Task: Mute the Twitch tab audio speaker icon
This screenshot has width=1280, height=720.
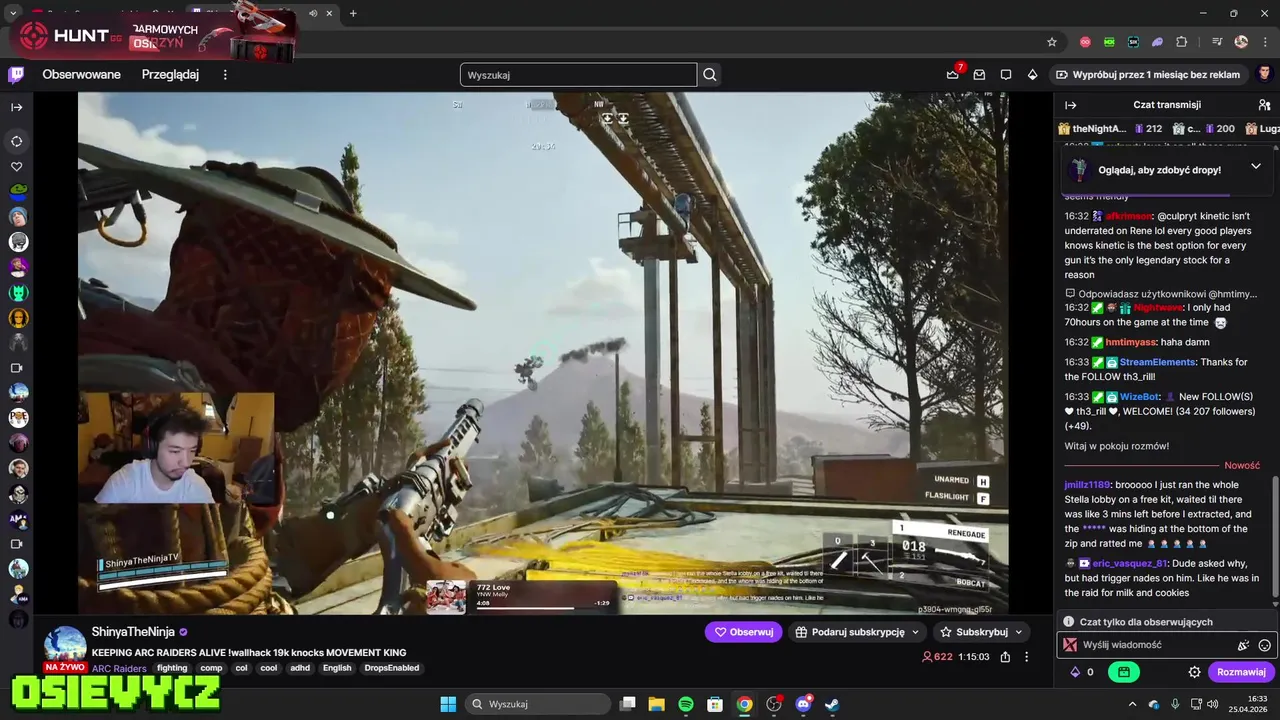Action: coord(313,13)
